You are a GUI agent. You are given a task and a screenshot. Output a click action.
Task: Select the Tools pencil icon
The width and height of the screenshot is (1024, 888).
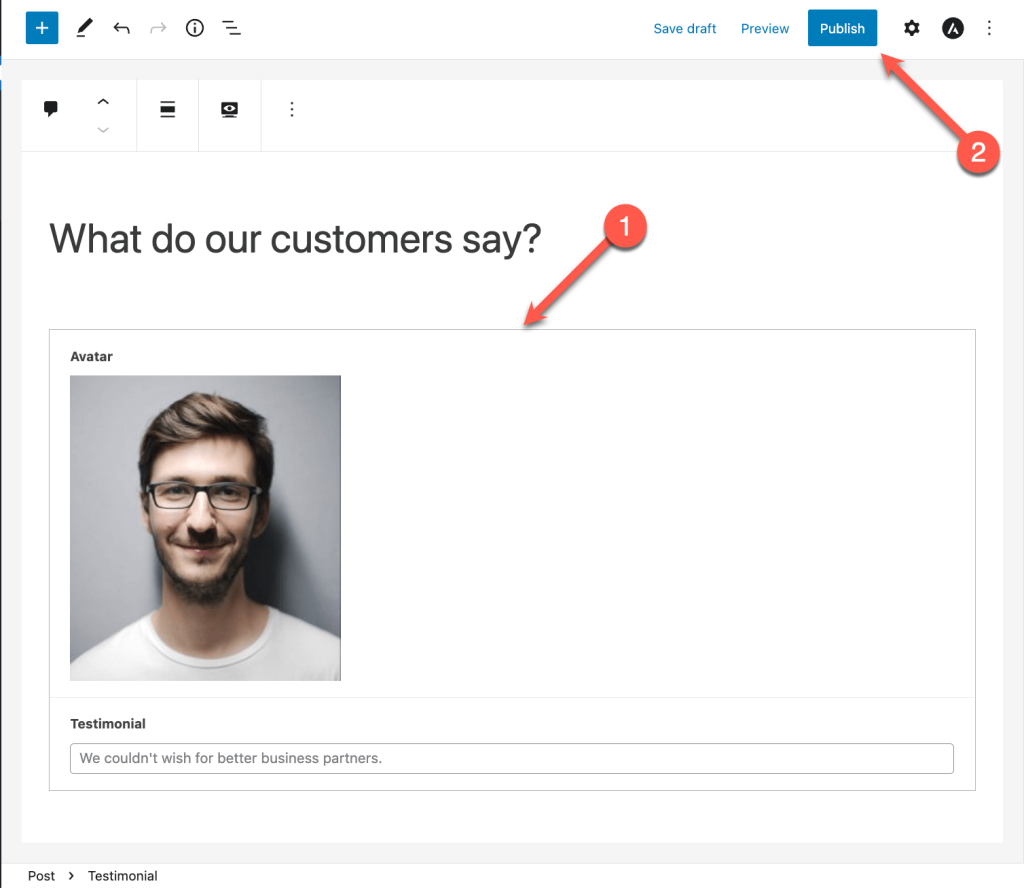(x=84, y=28)
